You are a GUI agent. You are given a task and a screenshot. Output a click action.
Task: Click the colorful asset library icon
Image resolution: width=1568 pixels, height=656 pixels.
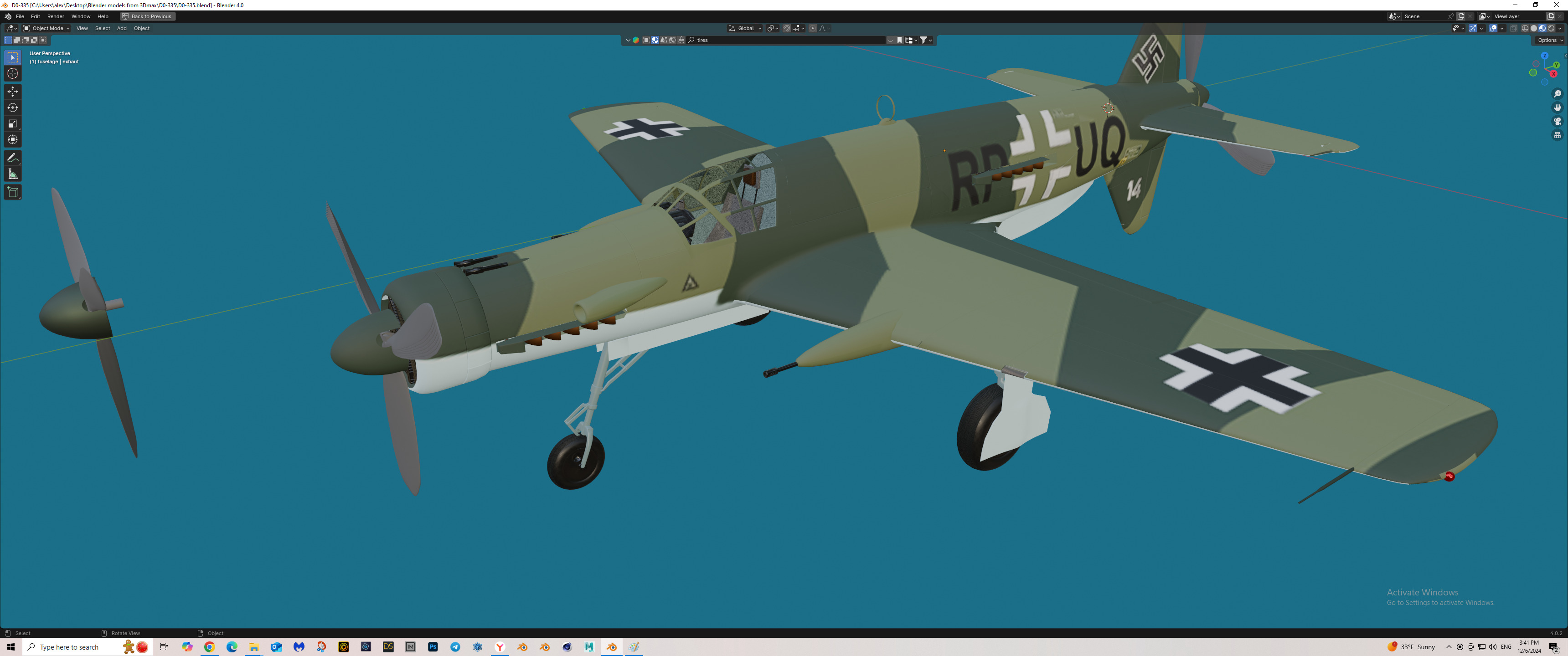point(636,40)
